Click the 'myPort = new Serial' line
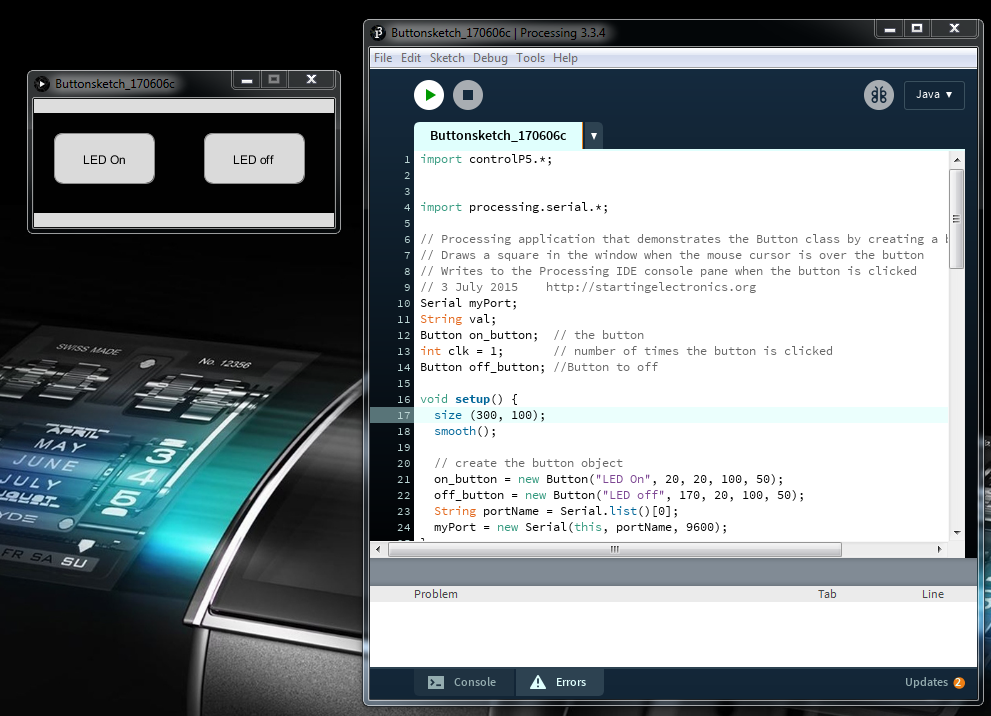Image resolution: width=991 pixels, height=716 pixels. pyautogui.click(x=581, y=528)
